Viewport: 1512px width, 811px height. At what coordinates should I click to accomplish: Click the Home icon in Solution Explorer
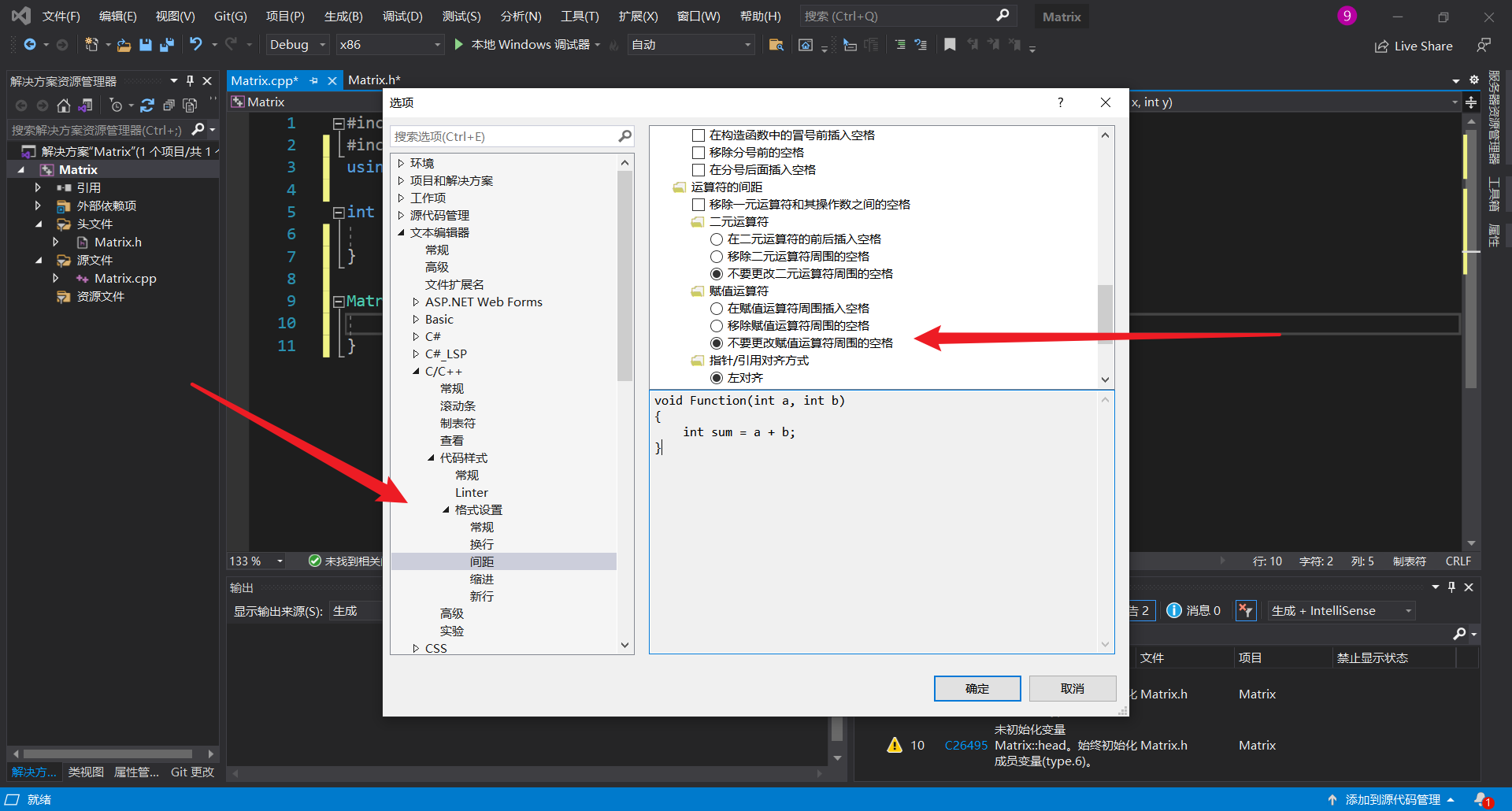point(64,106)
